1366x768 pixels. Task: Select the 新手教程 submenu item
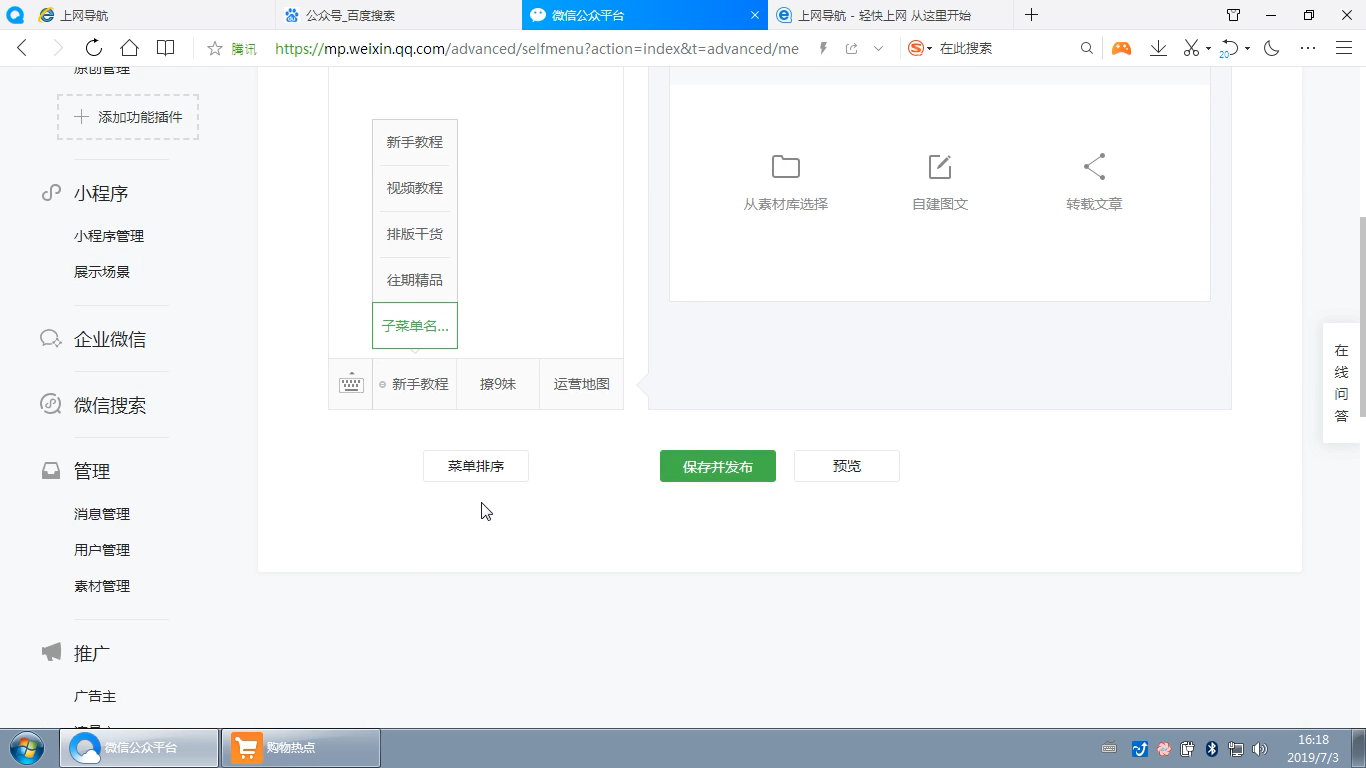pos(415,142)
